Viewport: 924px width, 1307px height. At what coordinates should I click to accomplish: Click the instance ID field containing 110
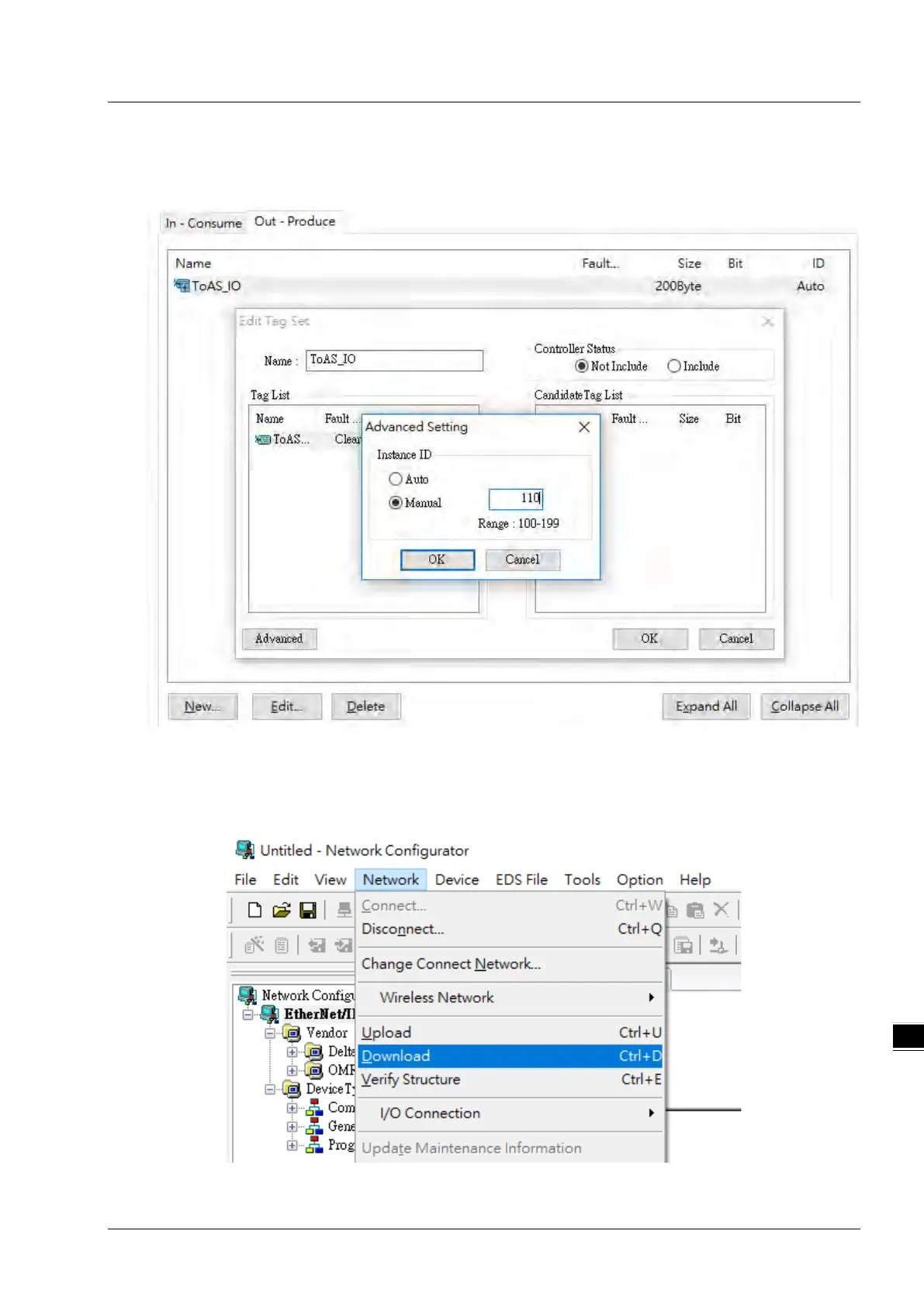(516, 498)
